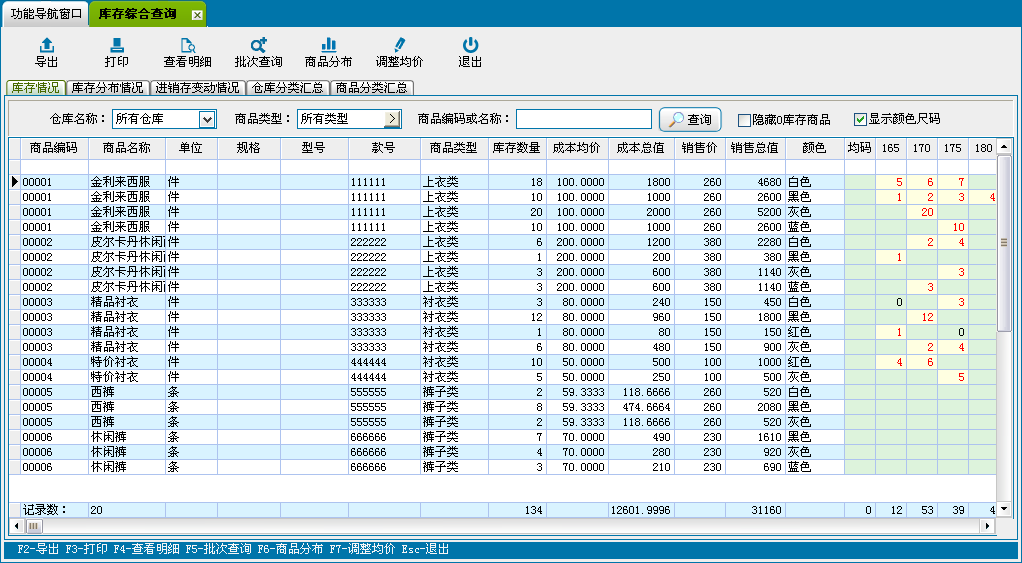Click the filter cell under 商品名称
The image size is (1022, 563).
point(126,167)
